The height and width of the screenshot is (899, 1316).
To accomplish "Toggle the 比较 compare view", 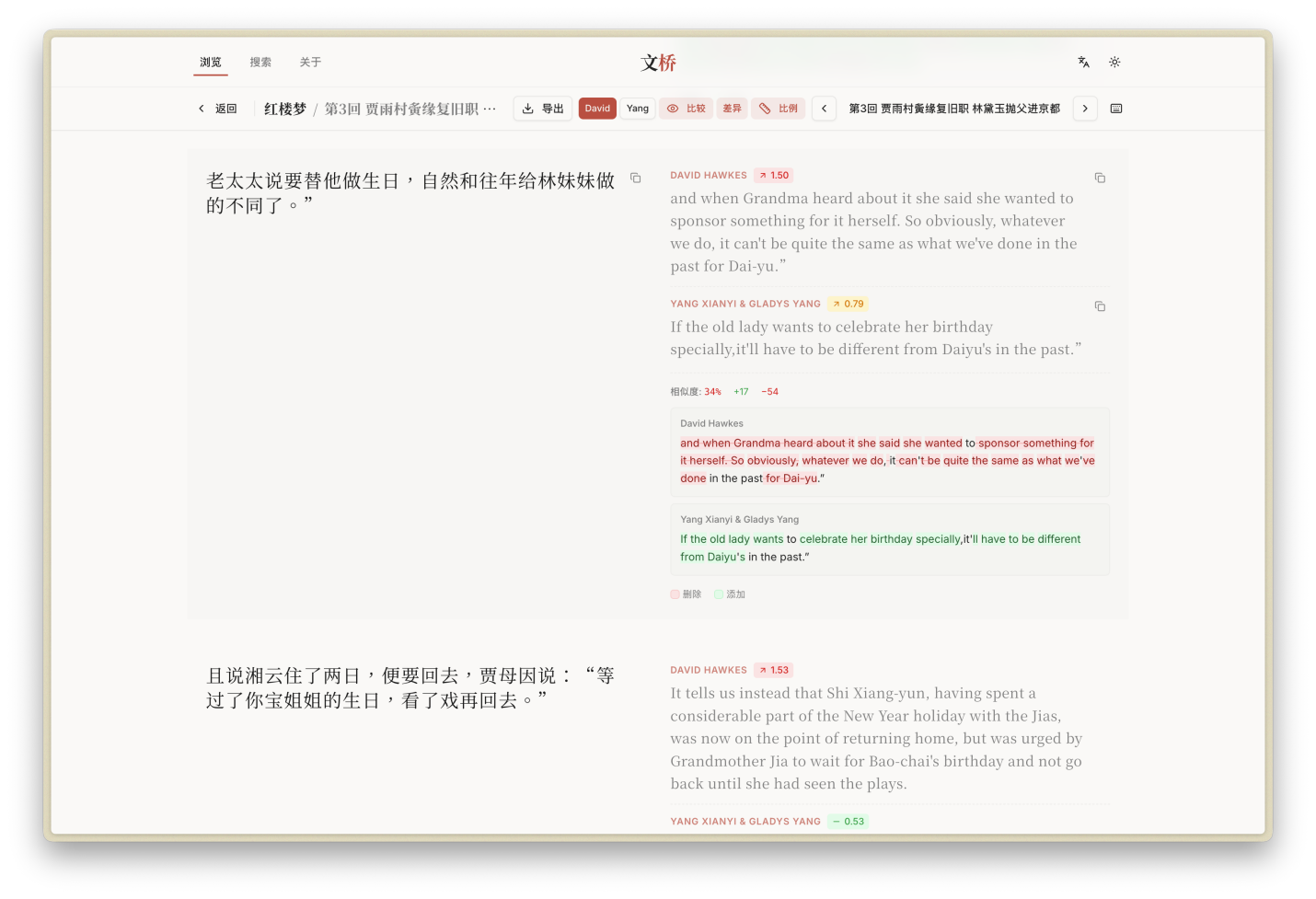I will pyautogui.click(x=687, y=109).
